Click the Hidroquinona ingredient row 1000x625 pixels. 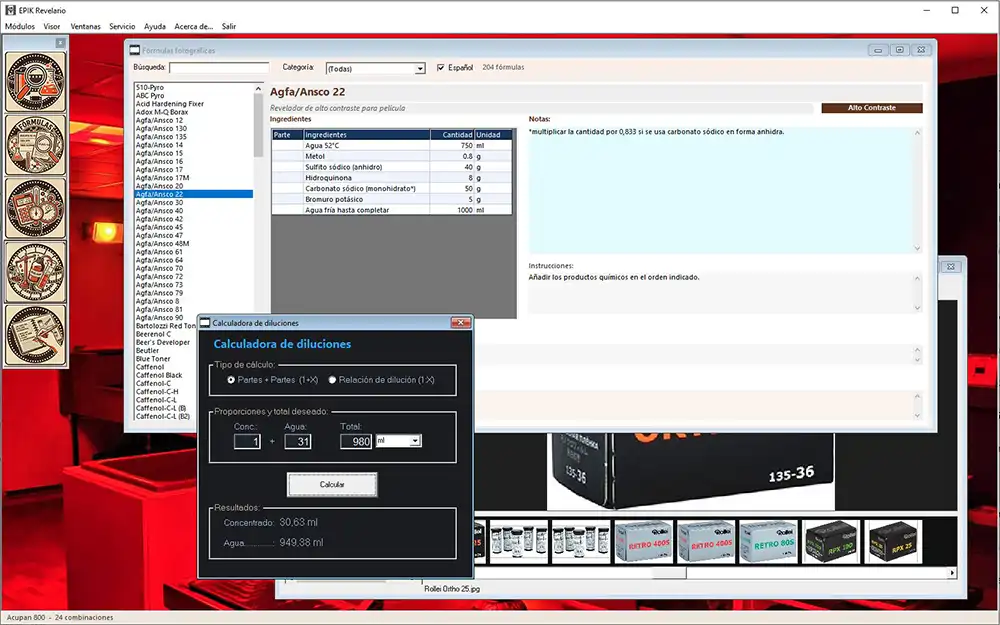coord(392,178)
